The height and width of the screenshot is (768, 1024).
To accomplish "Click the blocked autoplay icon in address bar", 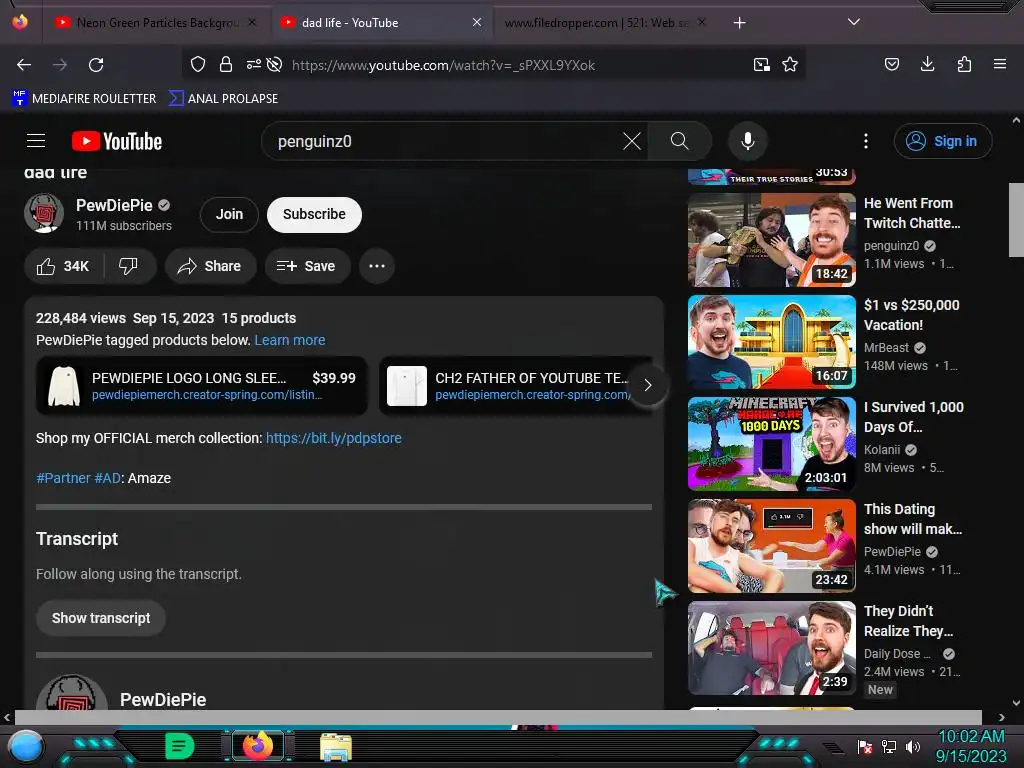I will pos(275,65).
